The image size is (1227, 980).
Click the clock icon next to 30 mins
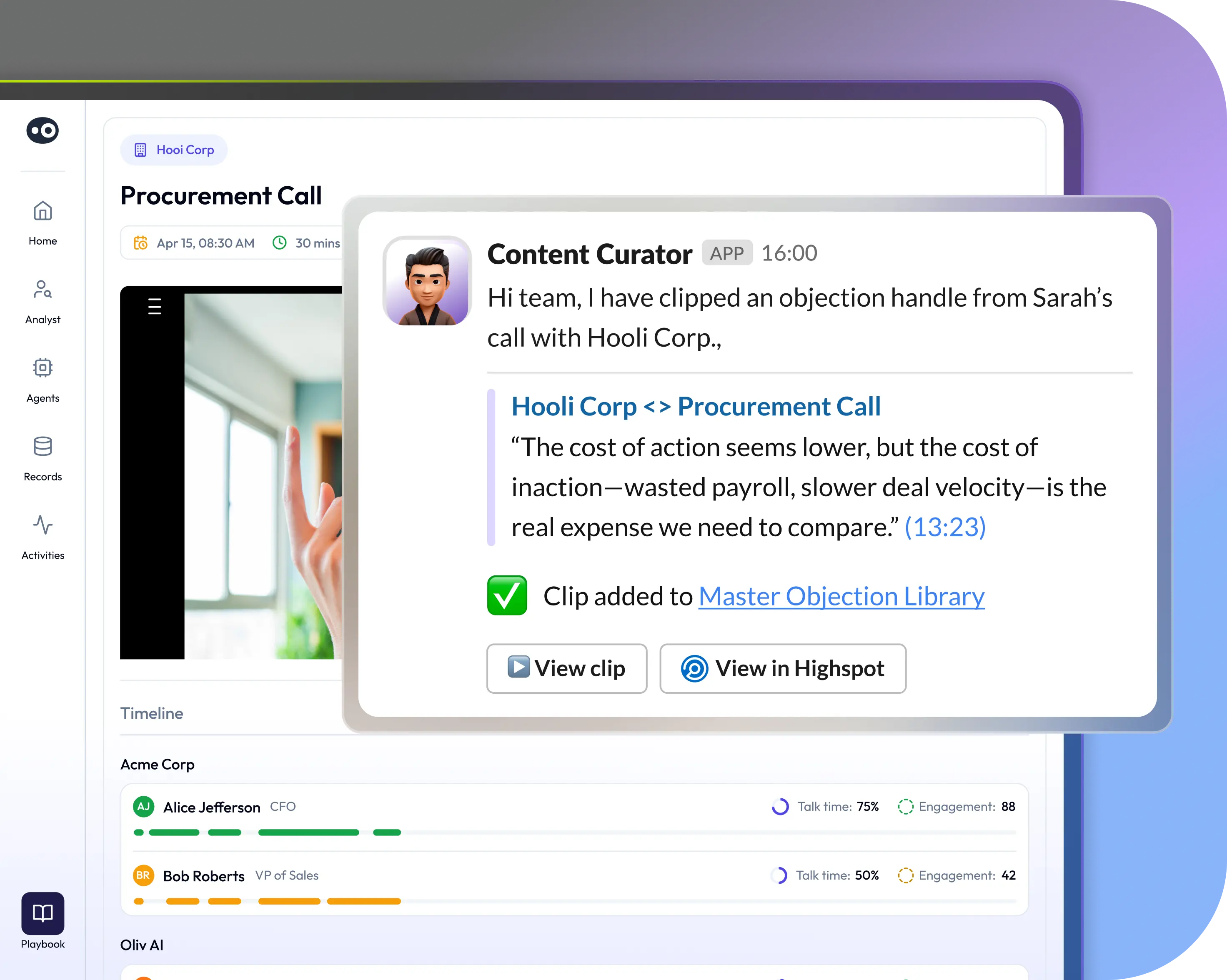tap(280, 243)
